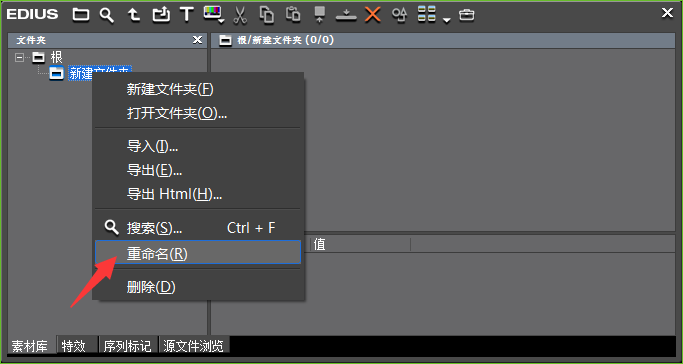This screenshot has height=364, width=683.
Task: Click the view mode thumbnails icon
Action: coord(427,14)
